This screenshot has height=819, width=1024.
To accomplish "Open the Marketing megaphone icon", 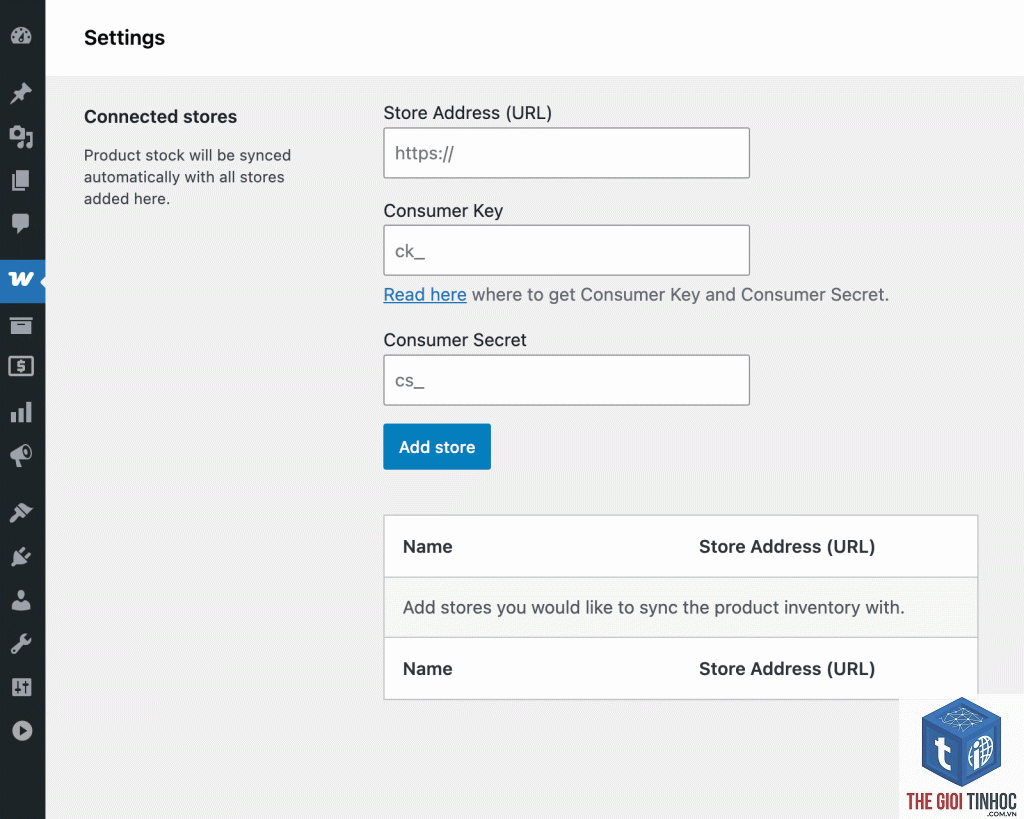I will (x=21, y=455).
